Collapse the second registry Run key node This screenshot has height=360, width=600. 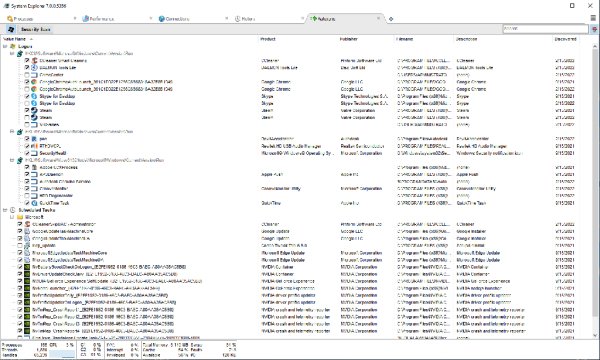click(12, 132)
